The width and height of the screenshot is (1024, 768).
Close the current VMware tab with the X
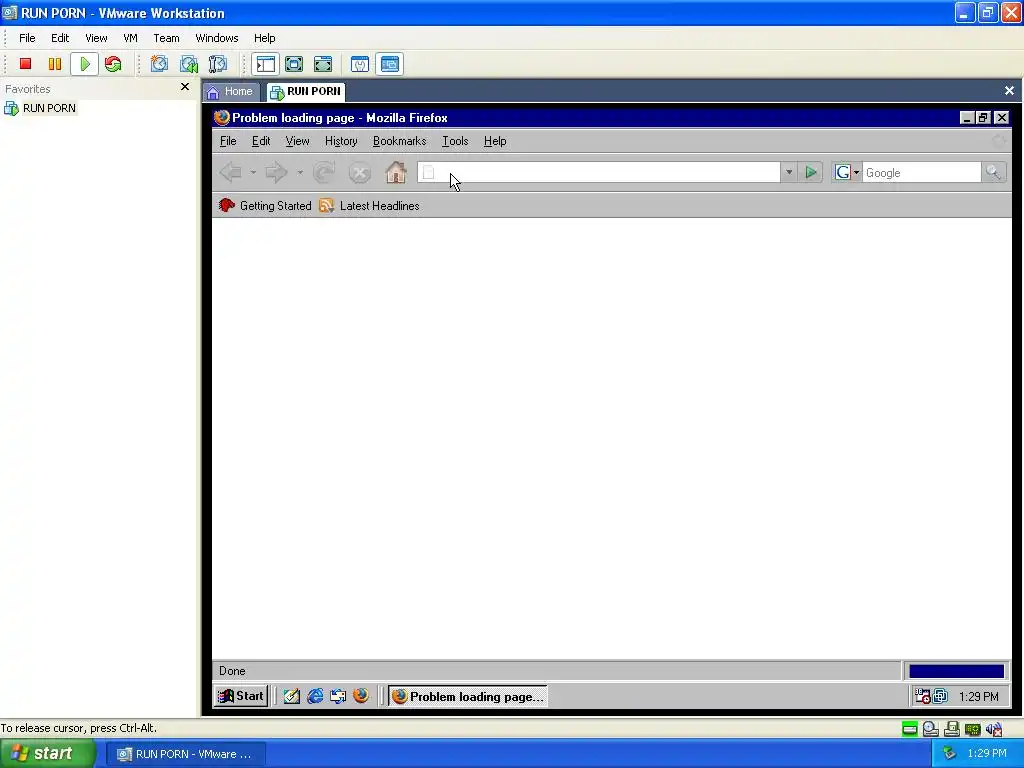point(1009,91)
